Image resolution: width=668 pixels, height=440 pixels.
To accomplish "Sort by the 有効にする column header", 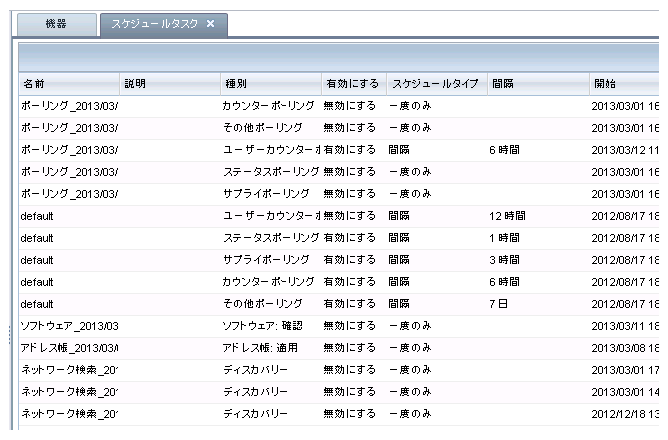I will (351, 83).
